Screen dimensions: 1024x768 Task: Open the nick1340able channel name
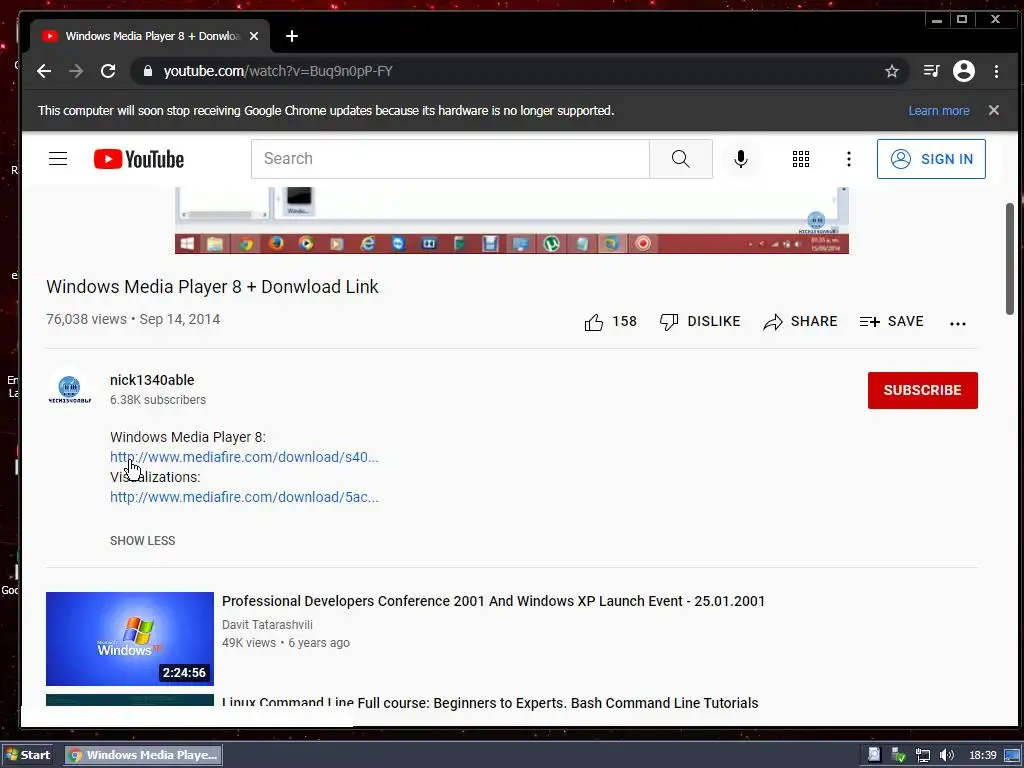(152, 380)
